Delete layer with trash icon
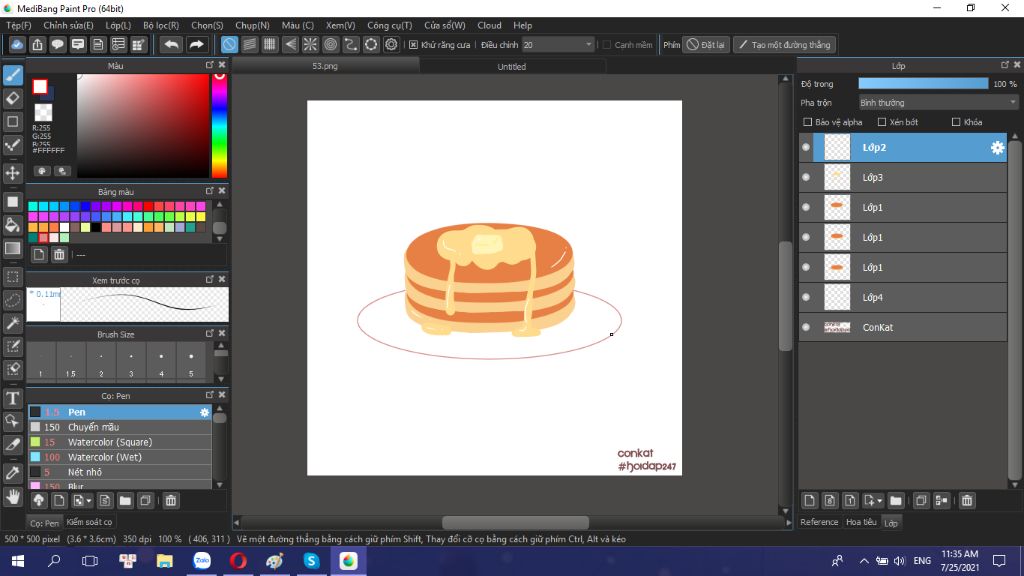Viewport: 1024px width, 576px height. click(x=967, y=501)
